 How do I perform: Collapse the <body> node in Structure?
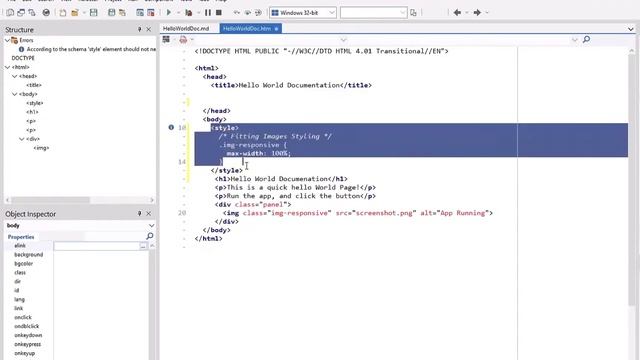[x=15, y=94]
